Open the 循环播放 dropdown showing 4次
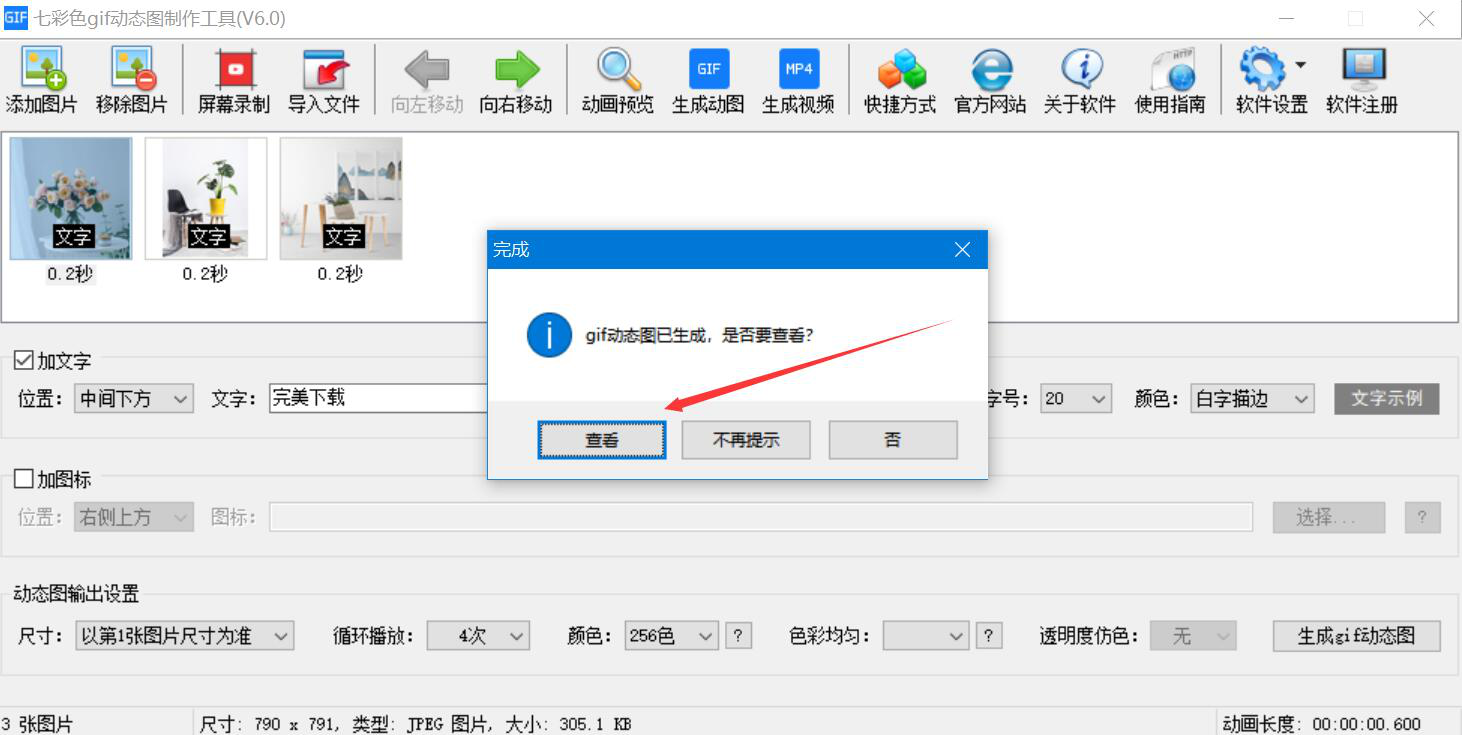Screen dimensions: 1462x735 click(x=478, y=636)
